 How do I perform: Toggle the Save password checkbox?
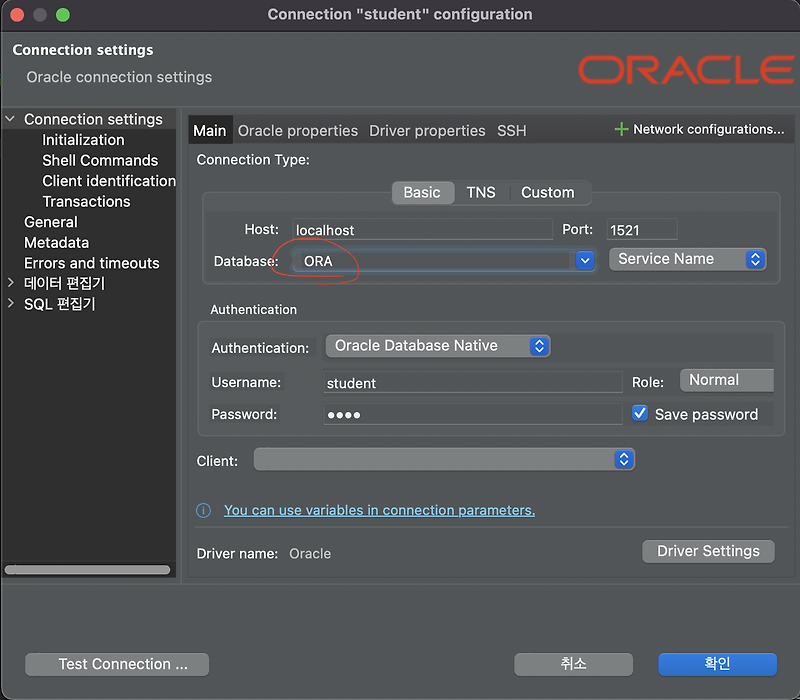[x=640, y=413]
